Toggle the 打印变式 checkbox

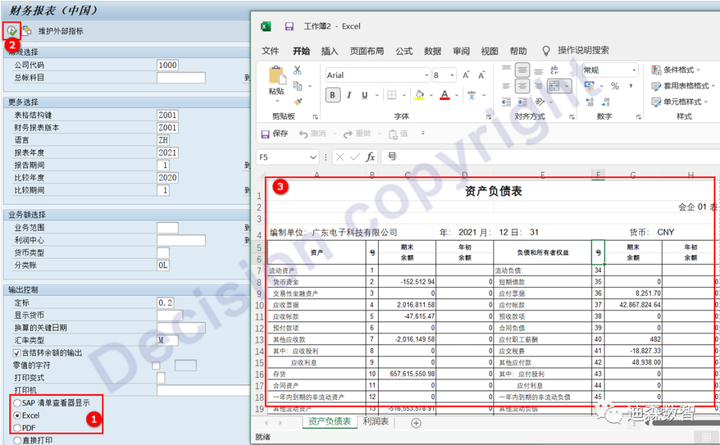(161, 377)
